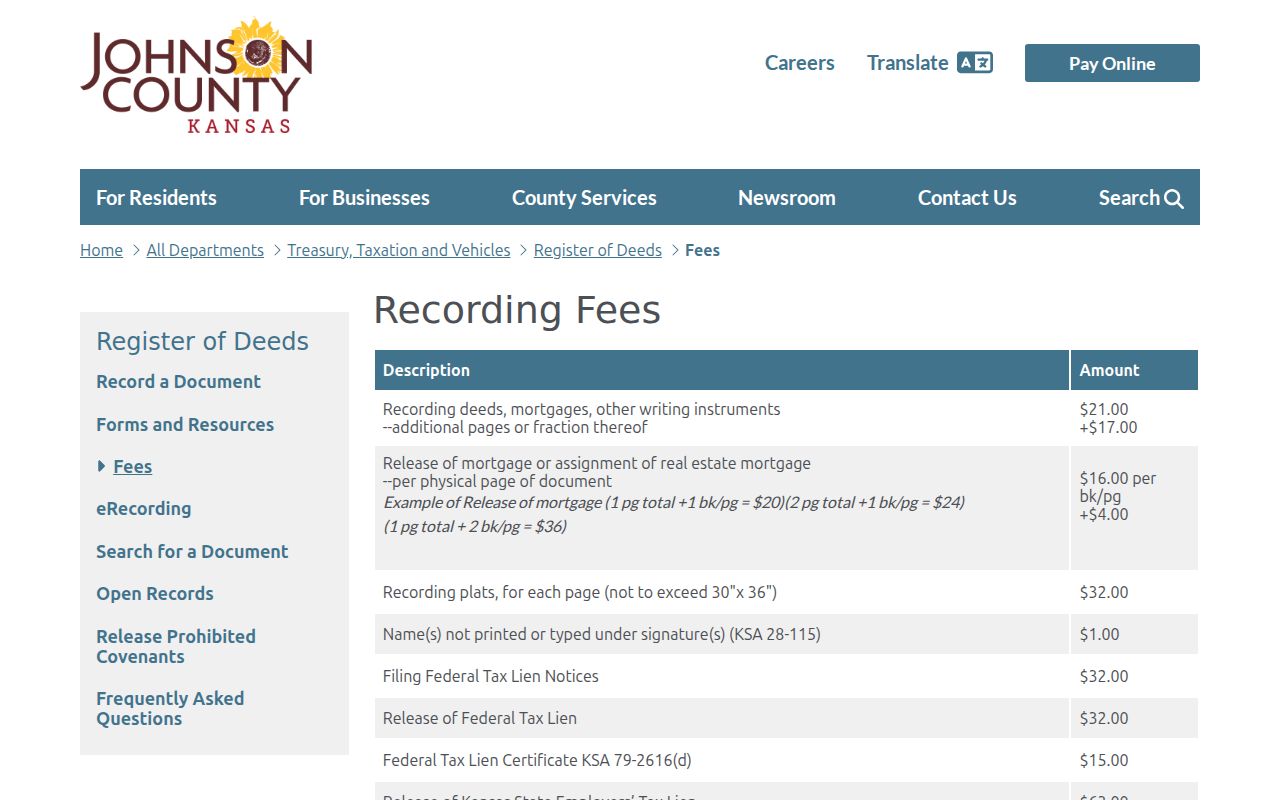The height and width of the screenshot is (800, 1280).
Task: Open the For Businesses menu
Action: [364, 197]
